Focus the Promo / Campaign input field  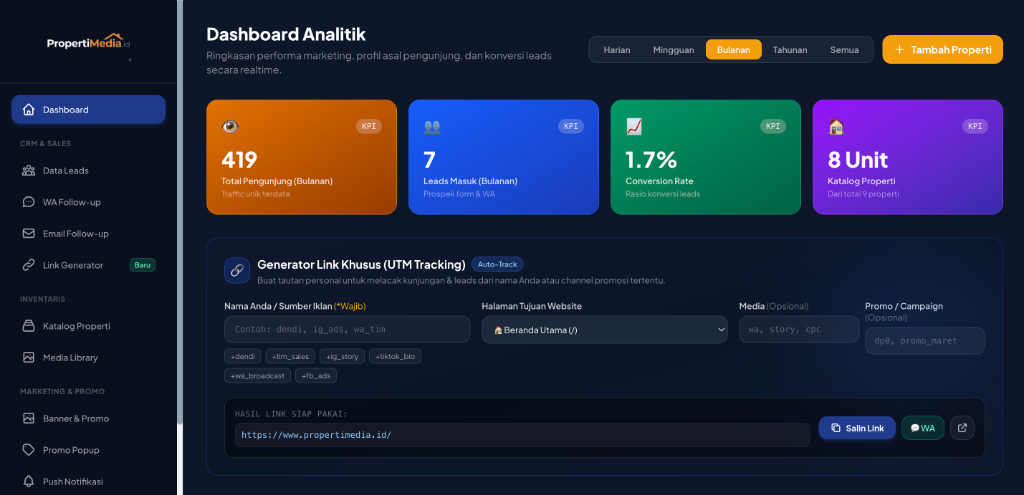tap(925, 341)
